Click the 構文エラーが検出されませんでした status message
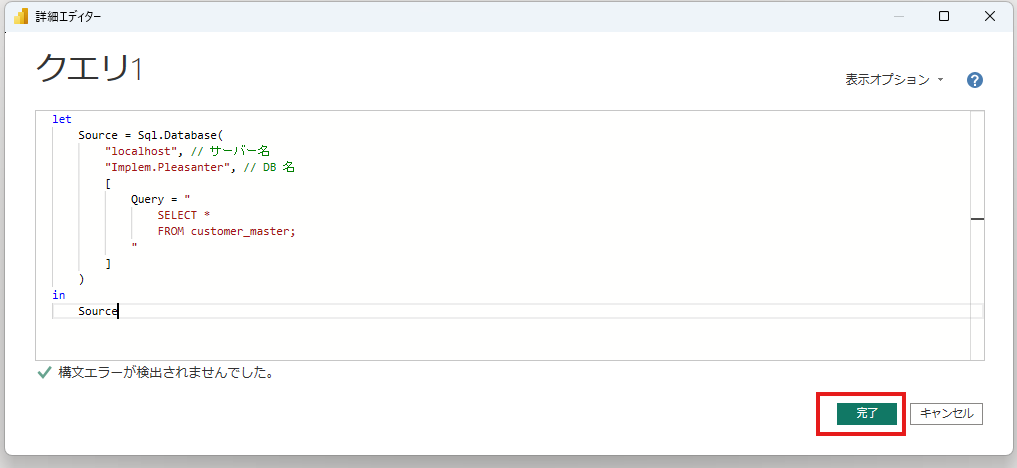The width and height of the screenshot is (1017, 468). (x=166, y=373)
